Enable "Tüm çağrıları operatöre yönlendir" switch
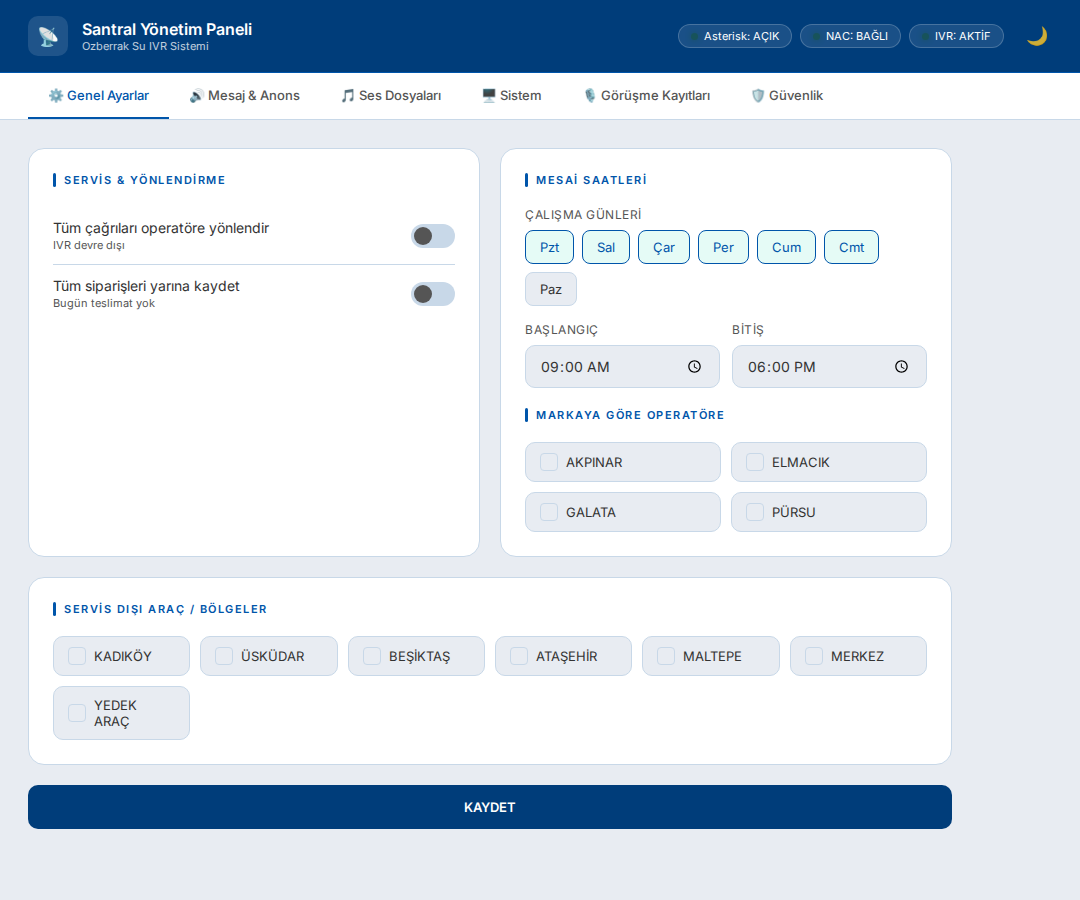Viewport: 1080px width, 900px height. point(433,236)
